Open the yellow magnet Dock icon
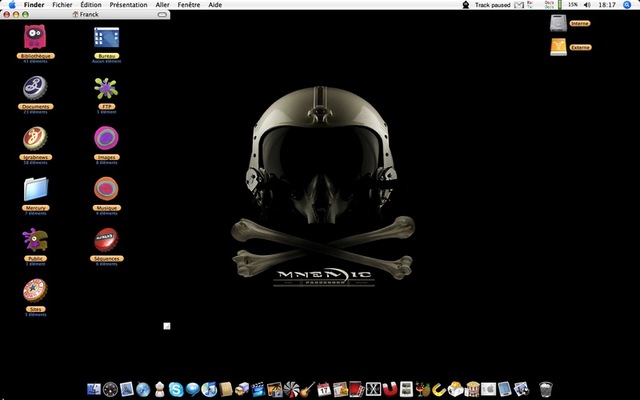This screenshot has height=400, width=640. pos(439,389)
